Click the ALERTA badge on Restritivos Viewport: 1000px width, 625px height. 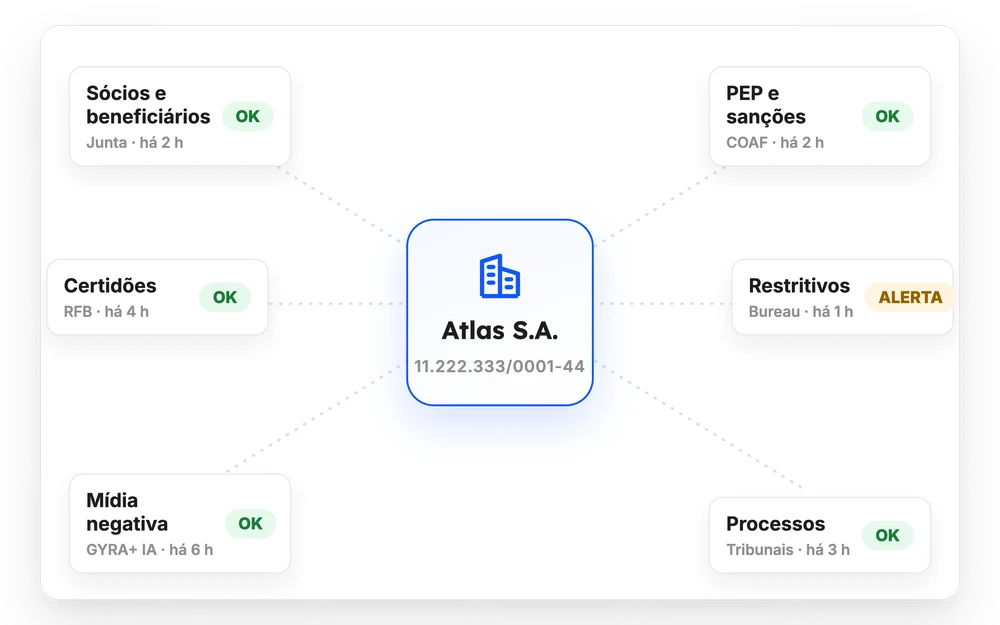coord(910,297)
